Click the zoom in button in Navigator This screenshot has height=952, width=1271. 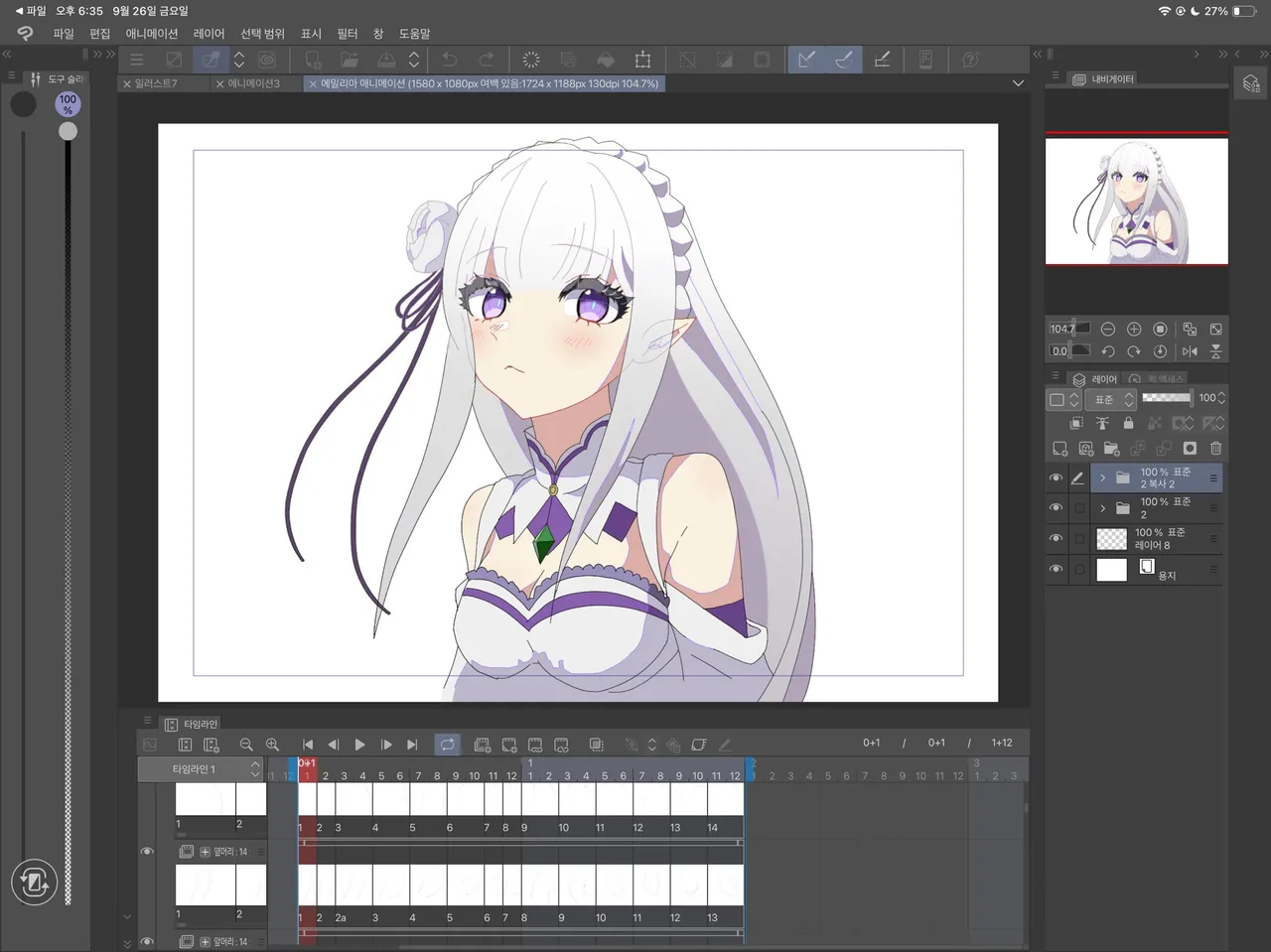[1134, 329]
